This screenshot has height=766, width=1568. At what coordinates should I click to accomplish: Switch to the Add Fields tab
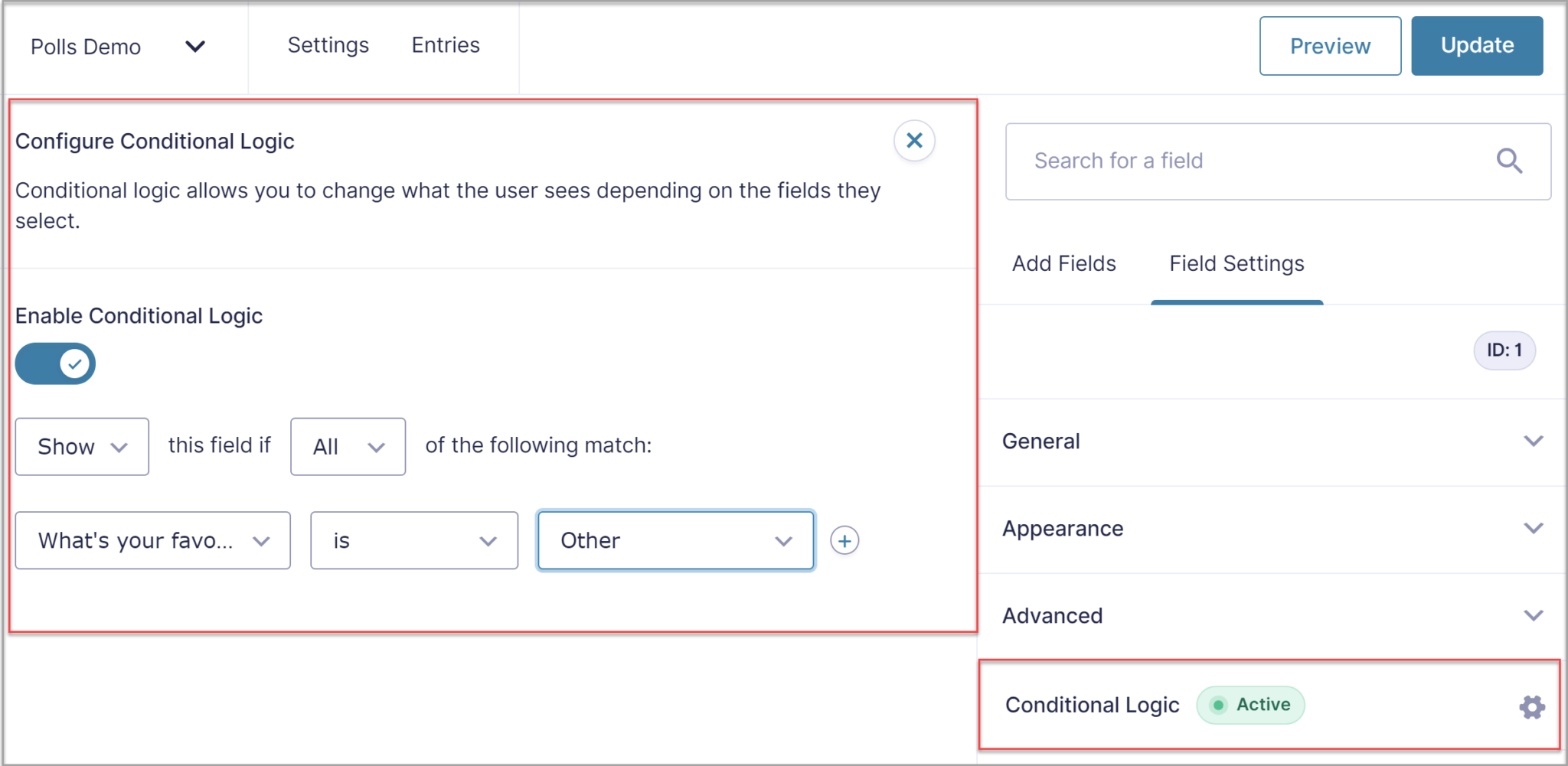point(1063,263)
